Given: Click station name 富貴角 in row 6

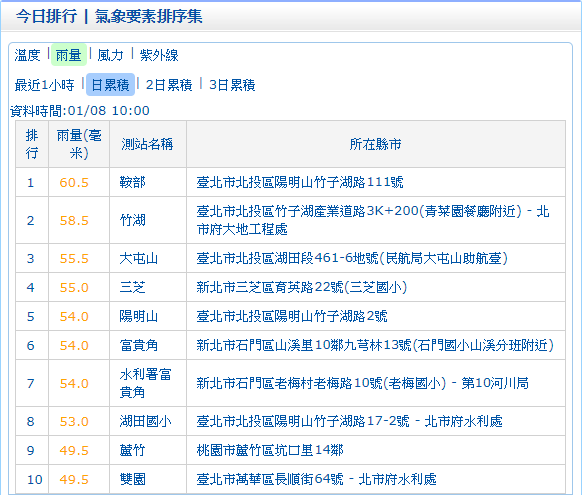Looking at the screenshot, I should point(139,345).
